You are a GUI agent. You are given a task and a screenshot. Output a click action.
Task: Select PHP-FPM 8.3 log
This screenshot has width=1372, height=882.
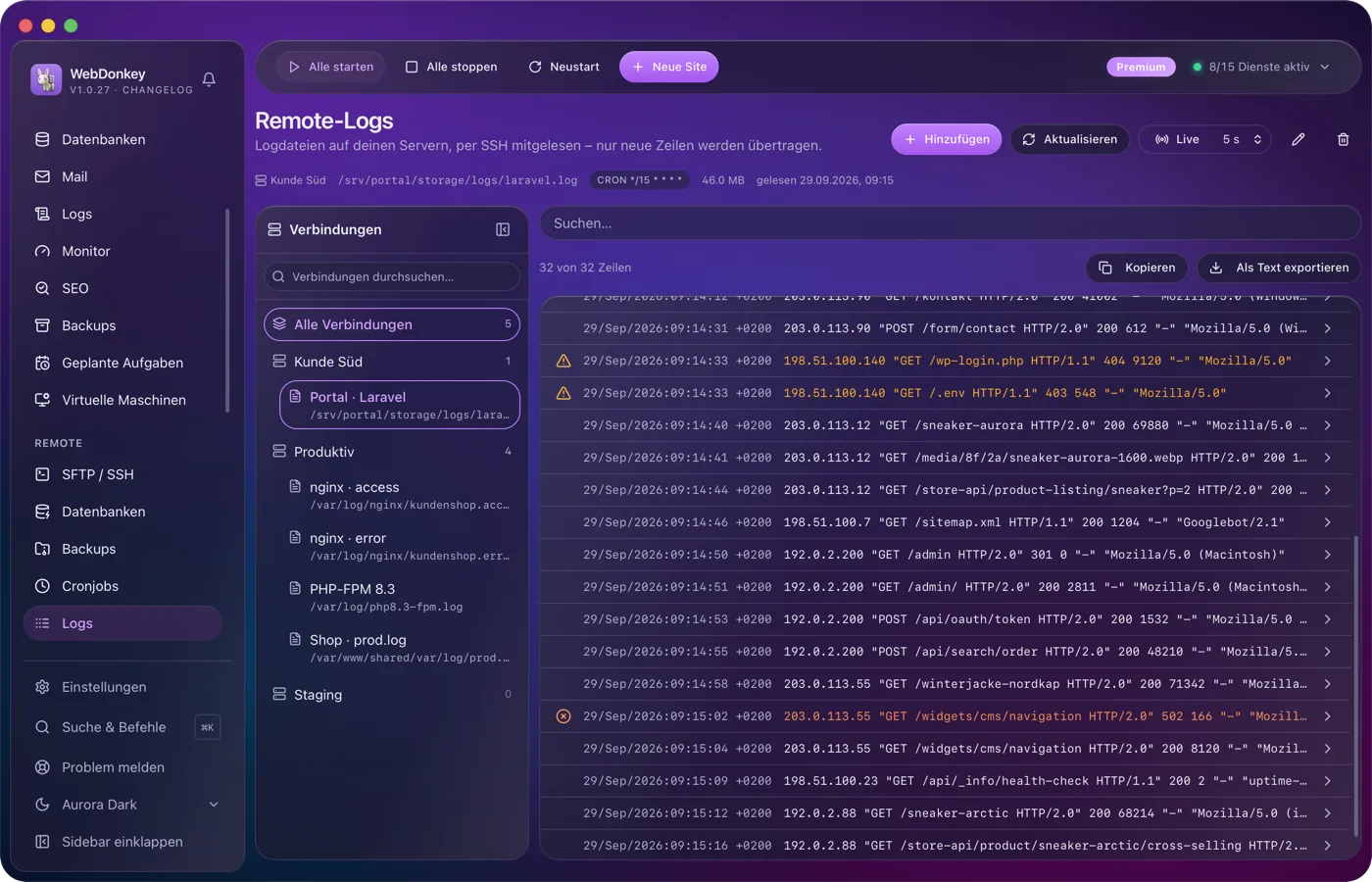(x=400, y=597)
